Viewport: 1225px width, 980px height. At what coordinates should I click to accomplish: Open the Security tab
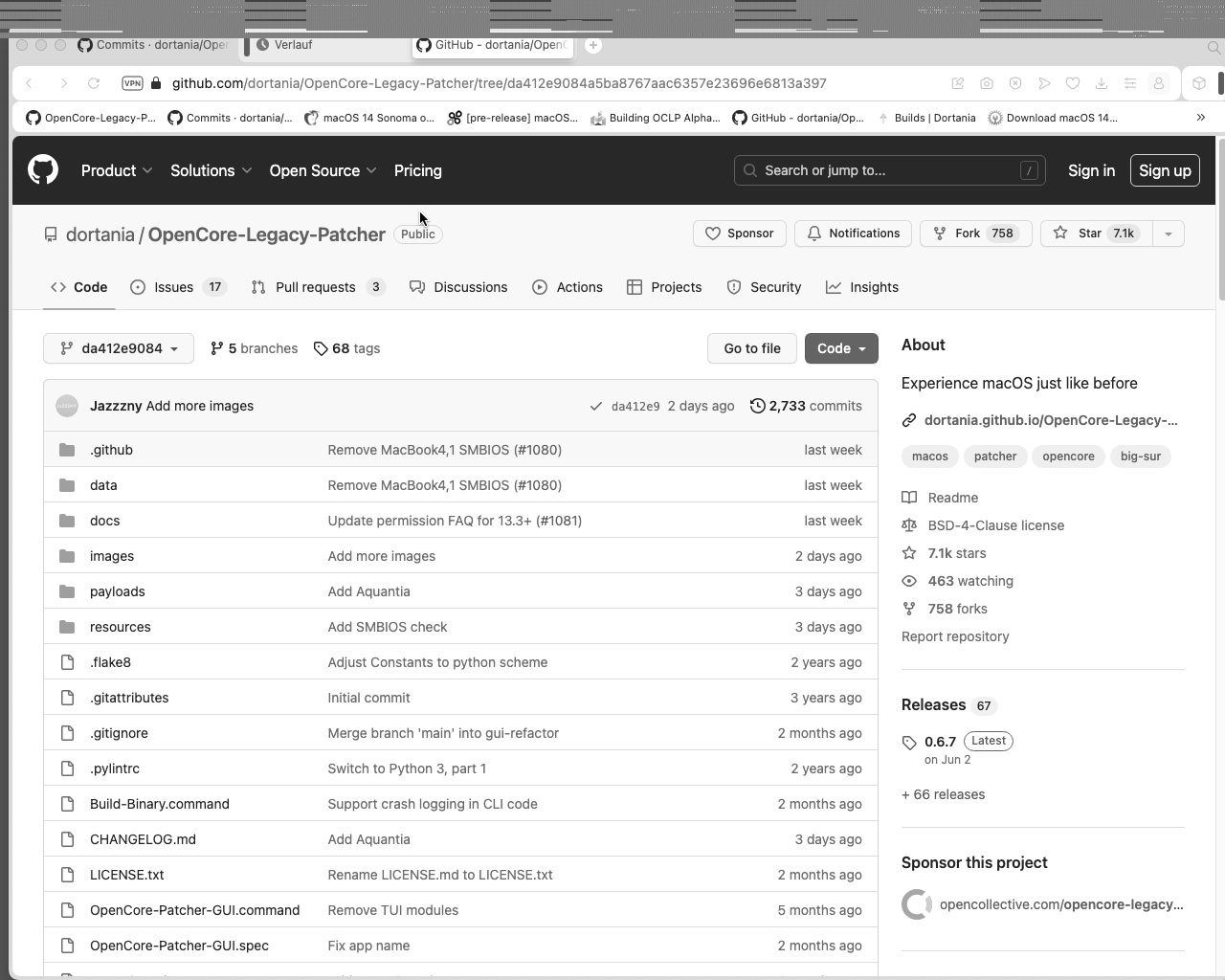point(764,287)
